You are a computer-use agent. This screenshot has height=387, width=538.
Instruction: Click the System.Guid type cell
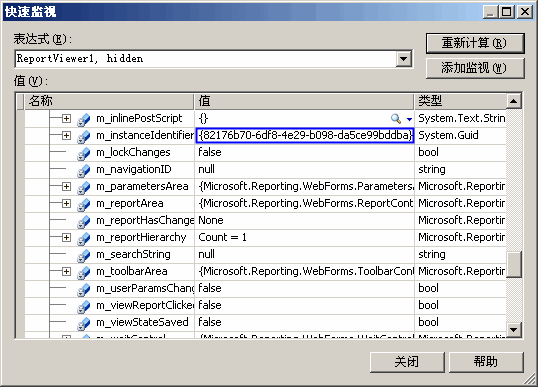pyautogui.click(x=448, y=136)
